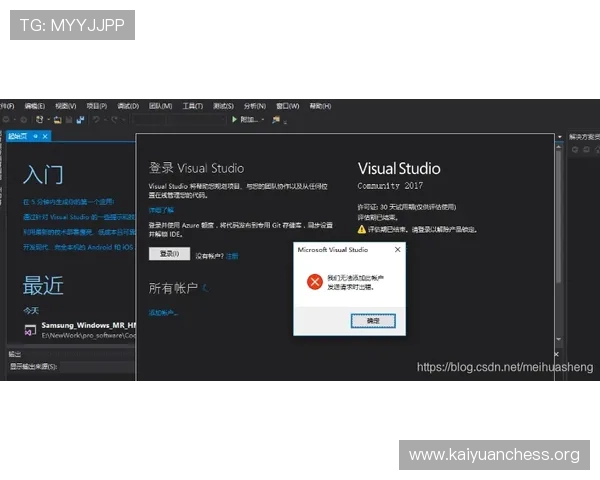The height and width of the screenshot is (480, 600).
Task: Open the 帮助(H) help menu
Action: [319, 105]
